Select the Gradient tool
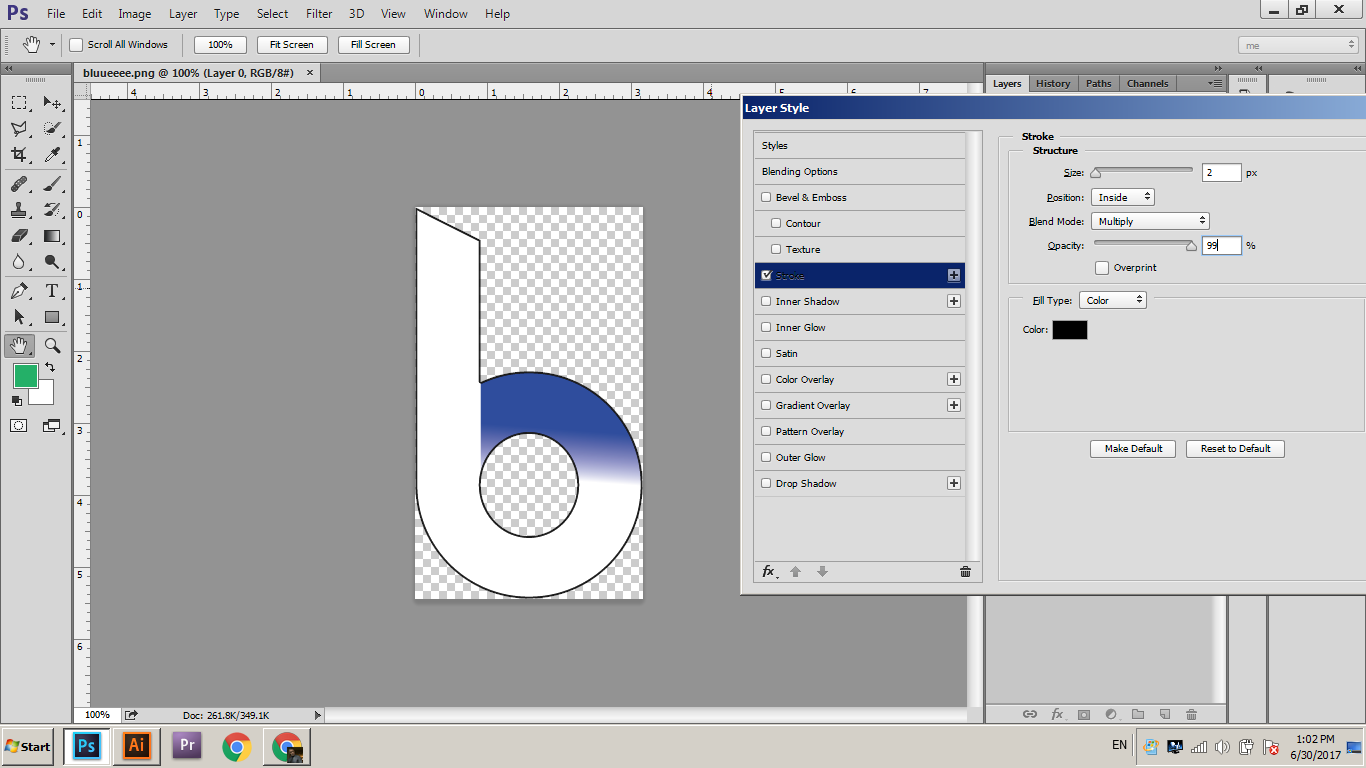This screenshot has height=768, width=1366. point(52,236)
